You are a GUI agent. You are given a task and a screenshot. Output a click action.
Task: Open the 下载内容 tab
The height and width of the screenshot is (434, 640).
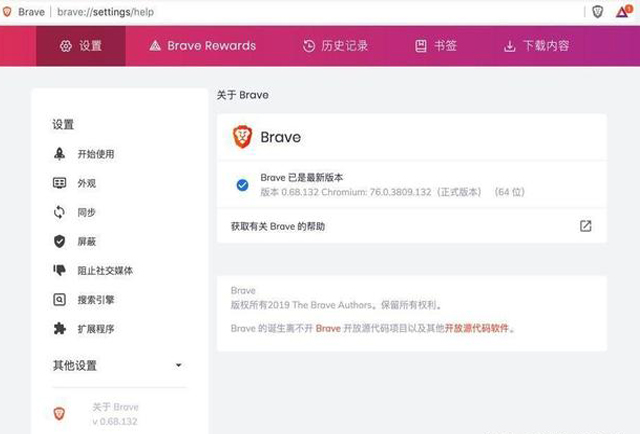tap(536, 46)
